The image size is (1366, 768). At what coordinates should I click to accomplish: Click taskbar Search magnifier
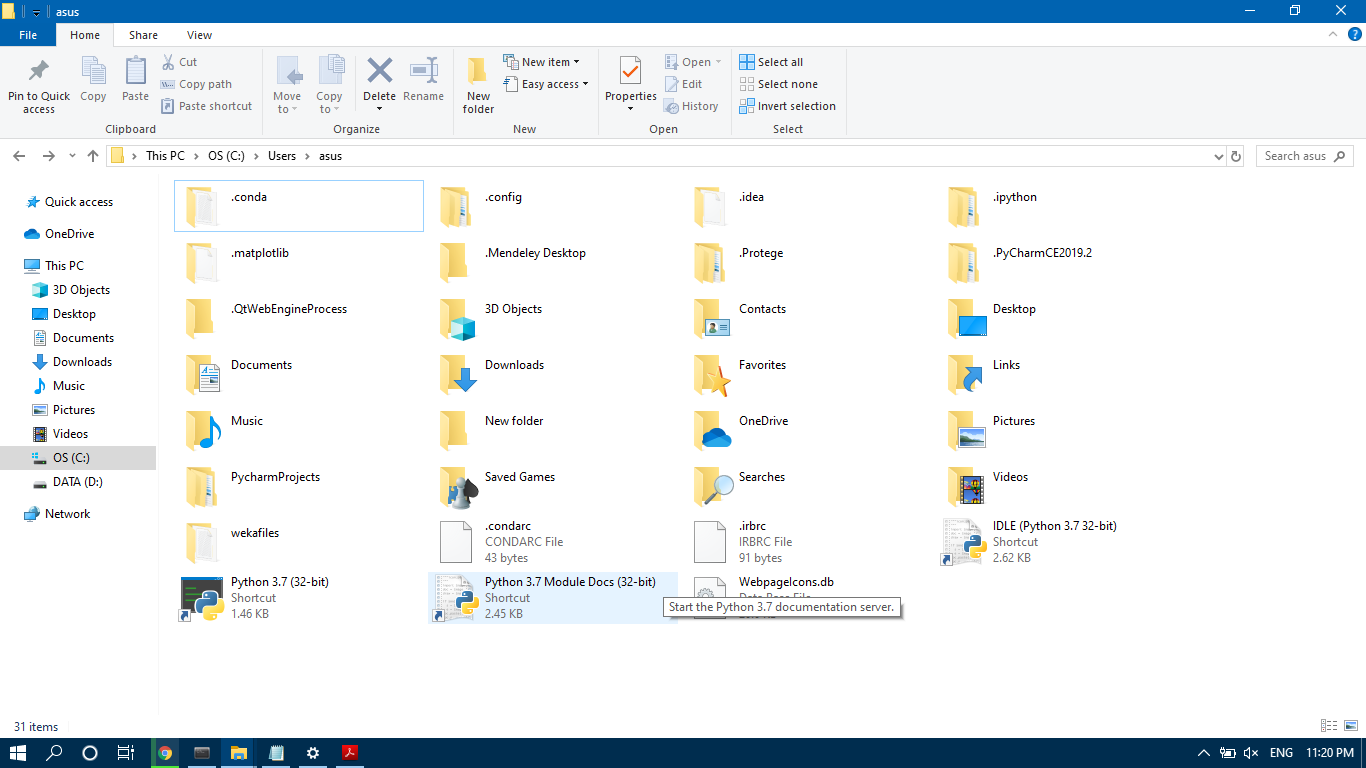55,753
